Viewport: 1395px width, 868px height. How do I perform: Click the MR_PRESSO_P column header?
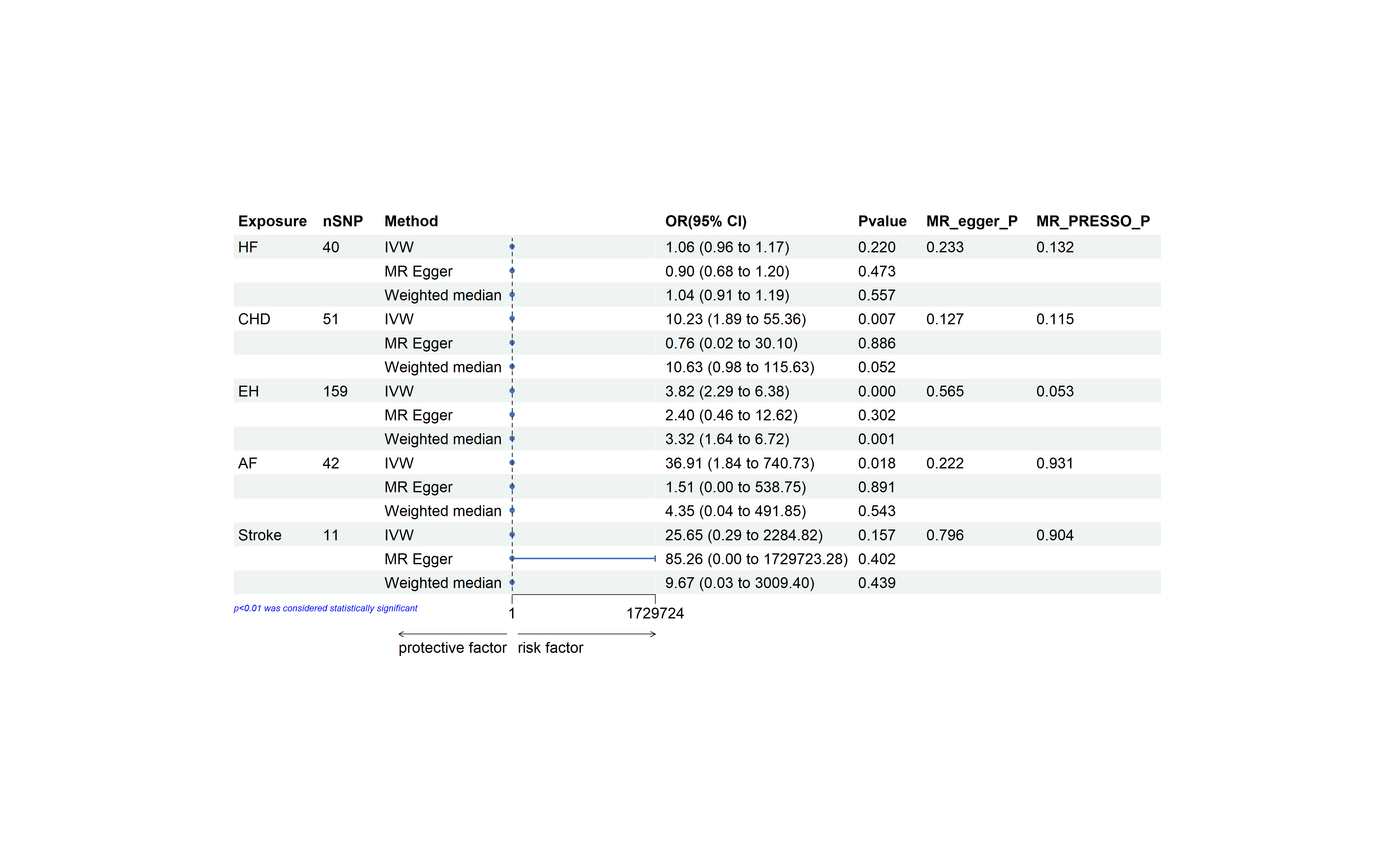1092,221
